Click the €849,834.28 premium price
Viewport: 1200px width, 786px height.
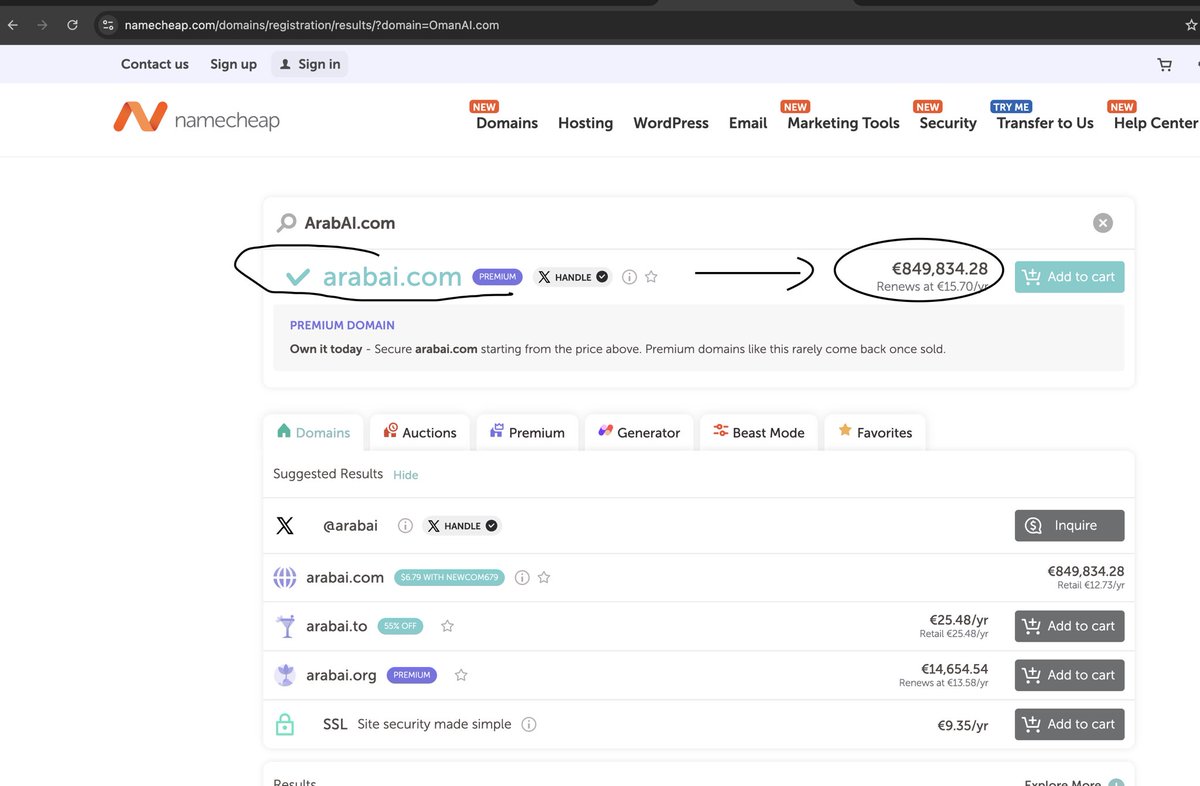[939, 268]
